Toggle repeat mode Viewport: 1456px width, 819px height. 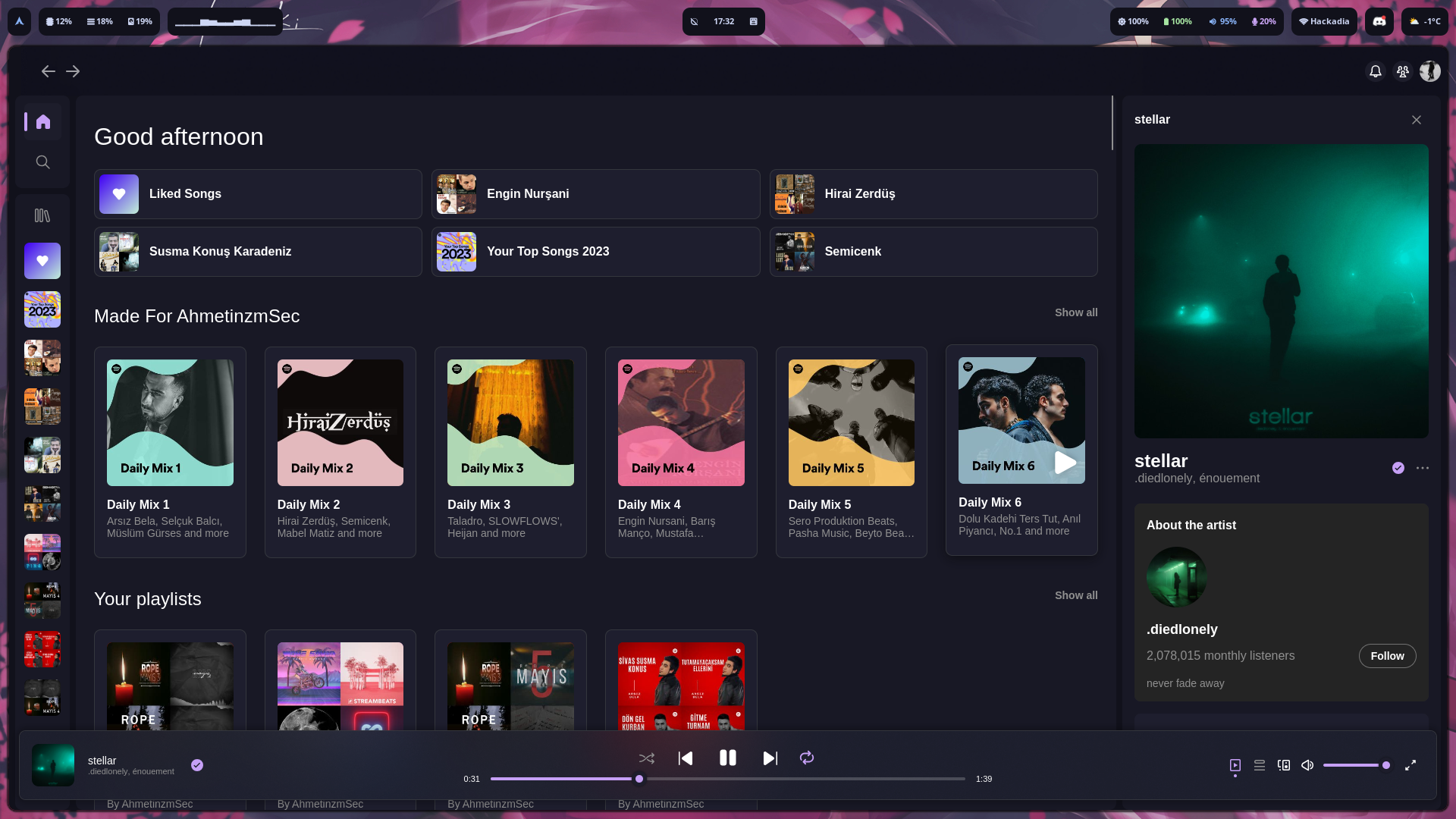coord(807,758)
